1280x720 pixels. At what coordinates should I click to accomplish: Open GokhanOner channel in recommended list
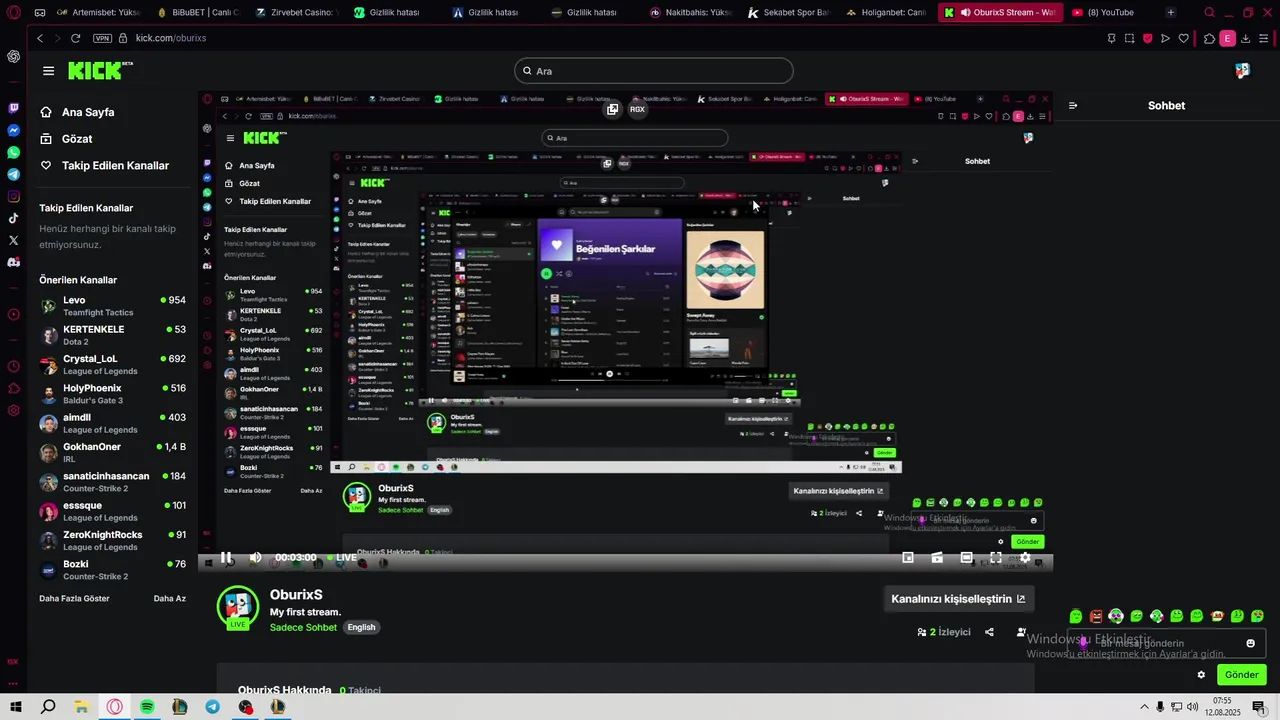113,452
